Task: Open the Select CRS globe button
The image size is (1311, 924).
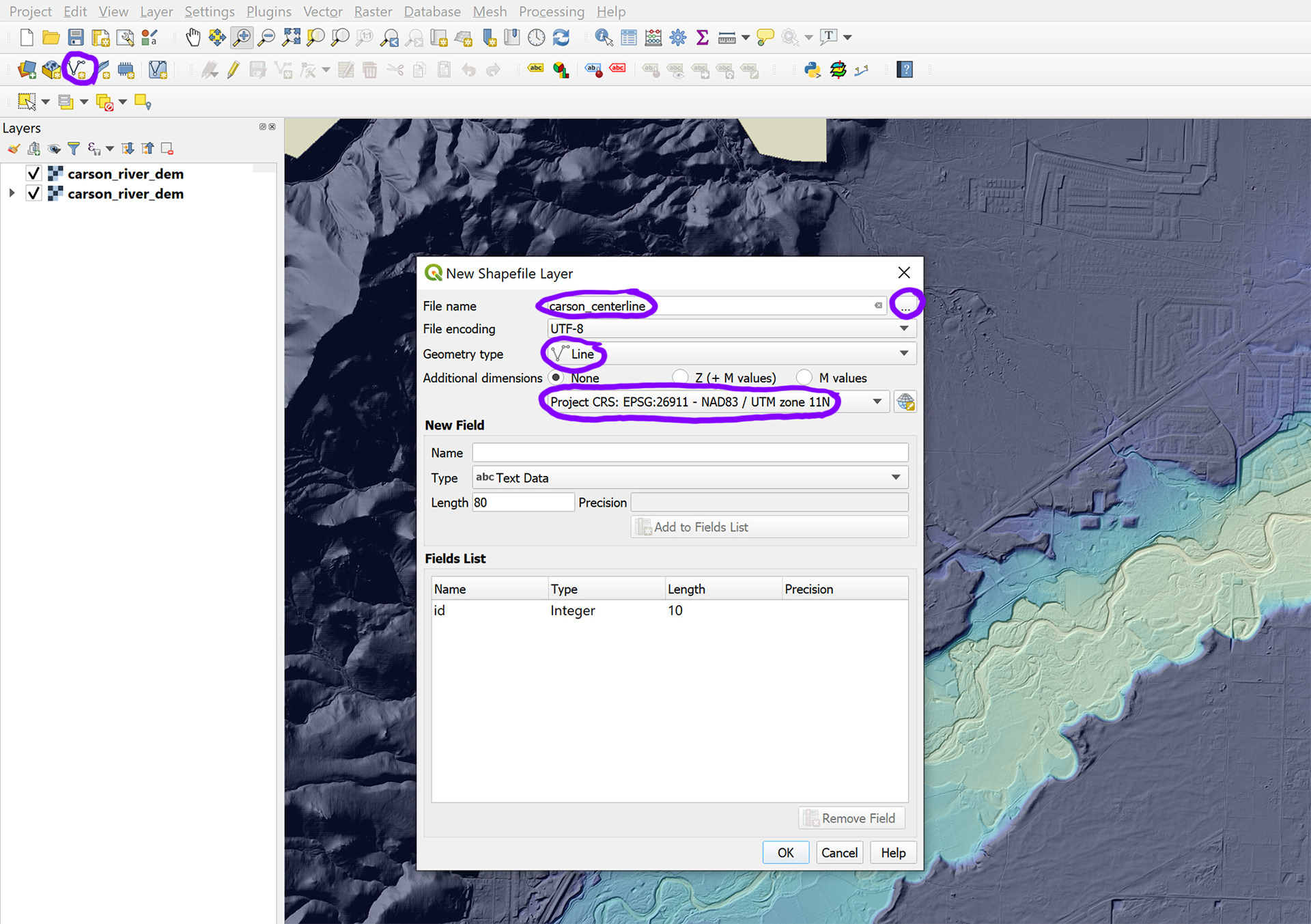Action: (x=905, y=402)
